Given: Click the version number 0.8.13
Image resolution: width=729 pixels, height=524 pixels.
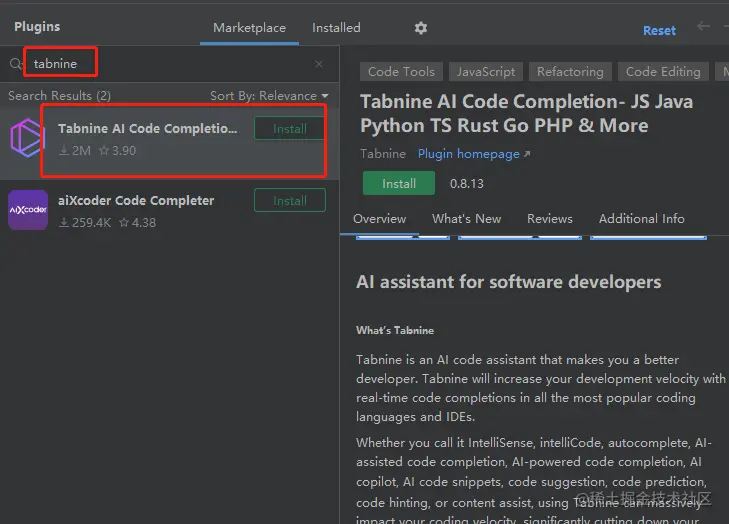Looking at the screenshot, I should click(x=466, y=183).
